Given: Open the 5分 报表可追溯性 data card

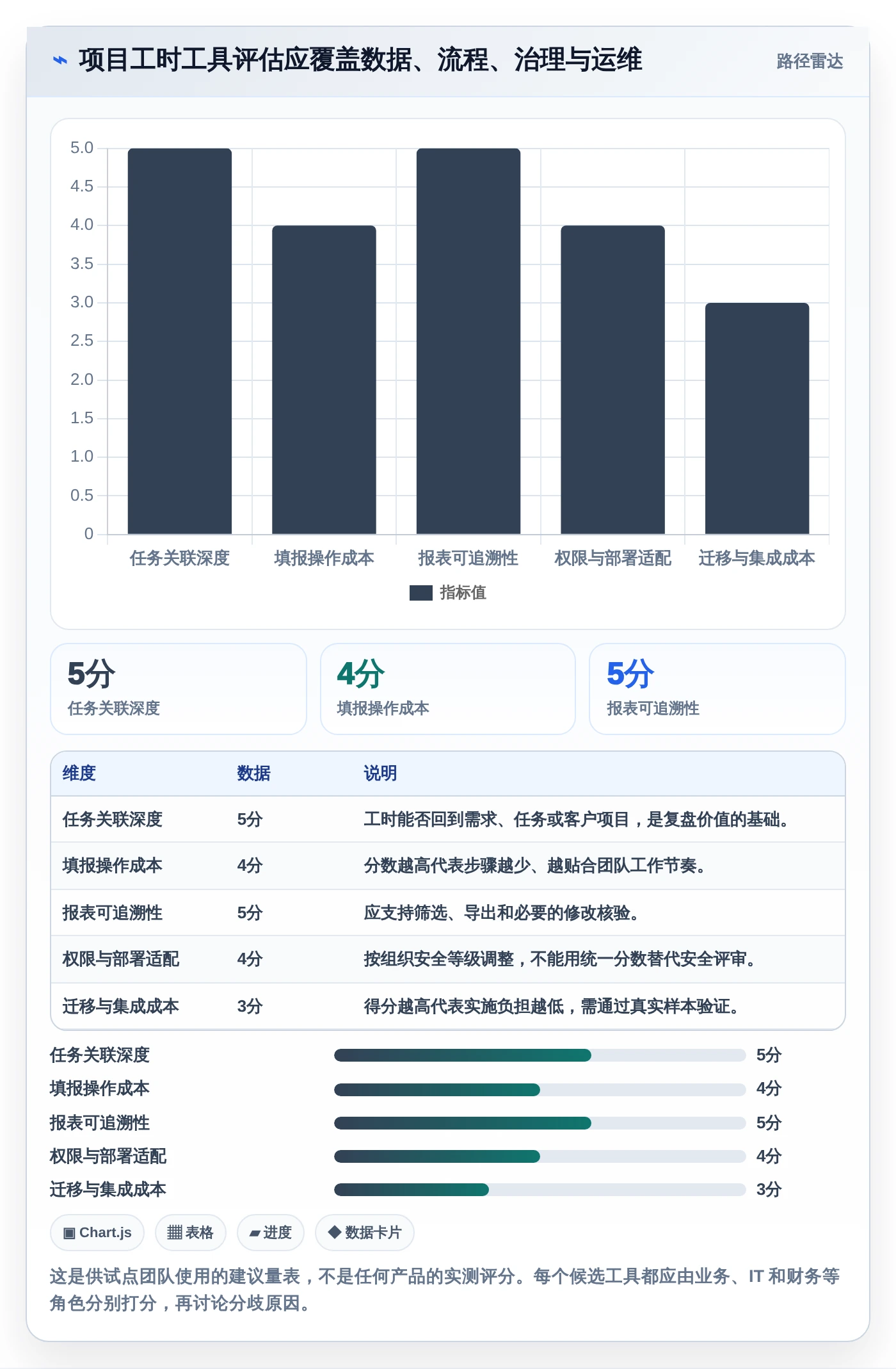Looking at the screenshot, I should (x=717, y=689).
